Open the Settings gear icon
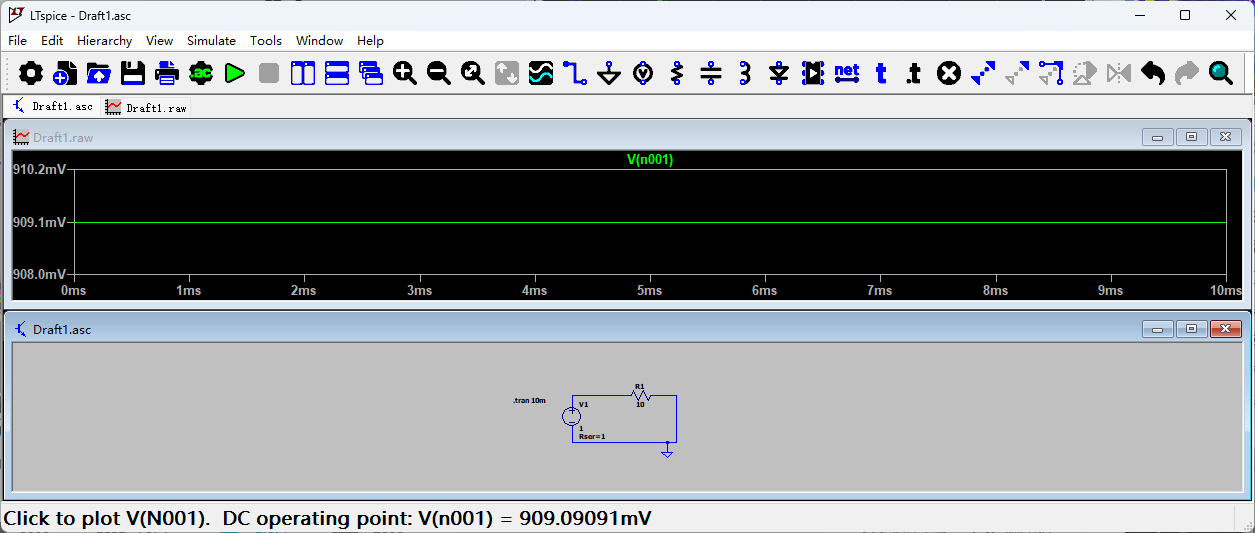This screenshot has width=1255, height=533. 31,73
